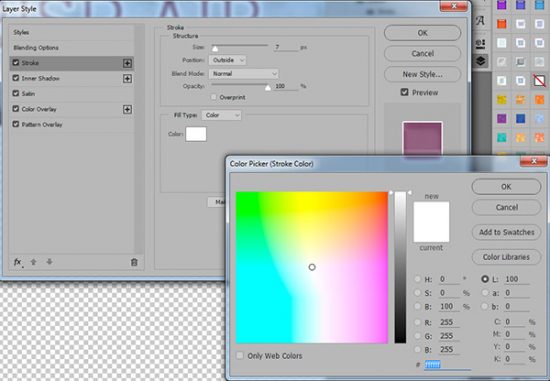Click Add to Swatches
Screen dimensions: 550x381
coord(506,232)
